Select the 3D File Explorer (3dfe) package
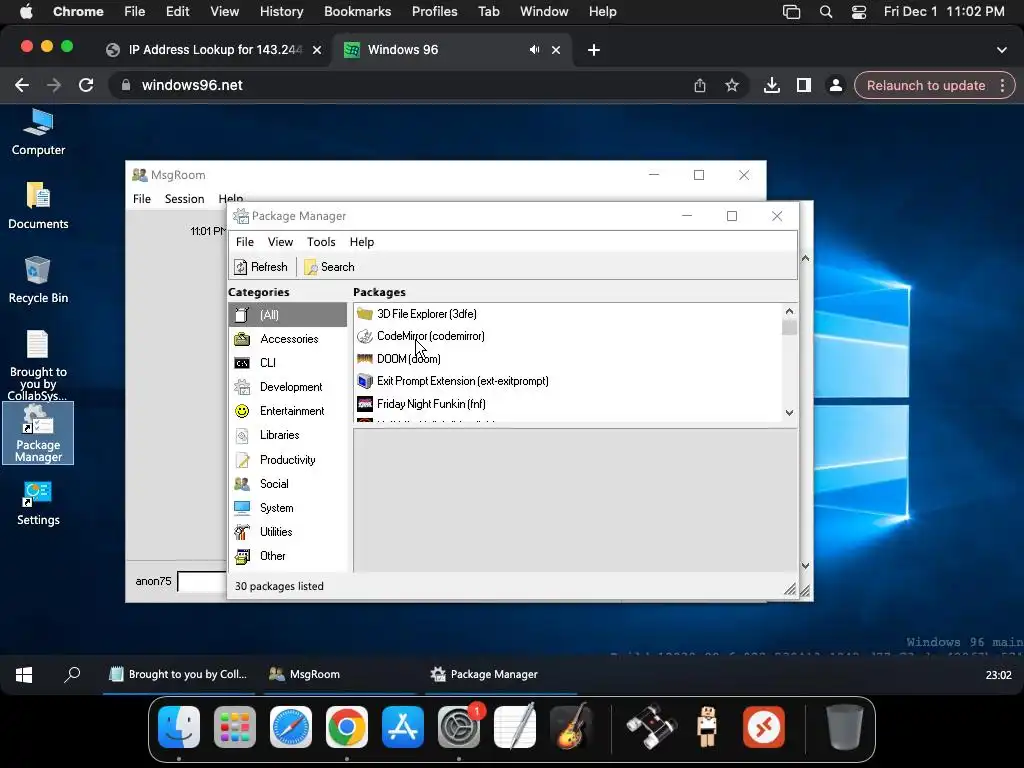Viewport: 1024px width, 768px height. [568, 314]
